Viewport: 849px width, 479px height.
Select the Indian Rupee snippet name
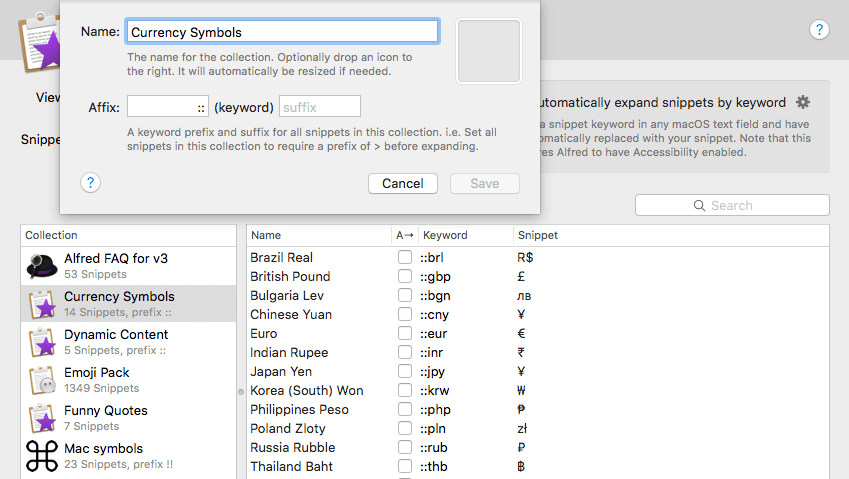coord(289,353)
